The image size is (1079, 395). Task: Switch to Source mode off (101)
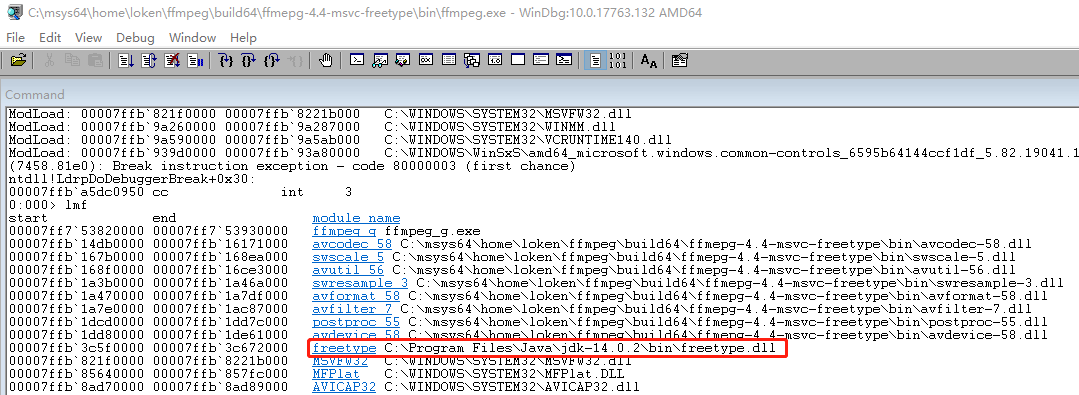(618, 60)
